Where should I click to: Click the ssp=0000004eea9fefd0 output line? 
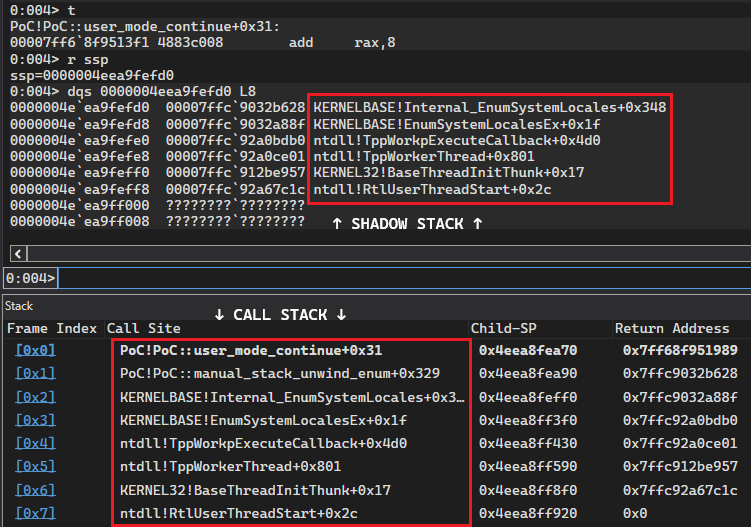pos(92,75)
